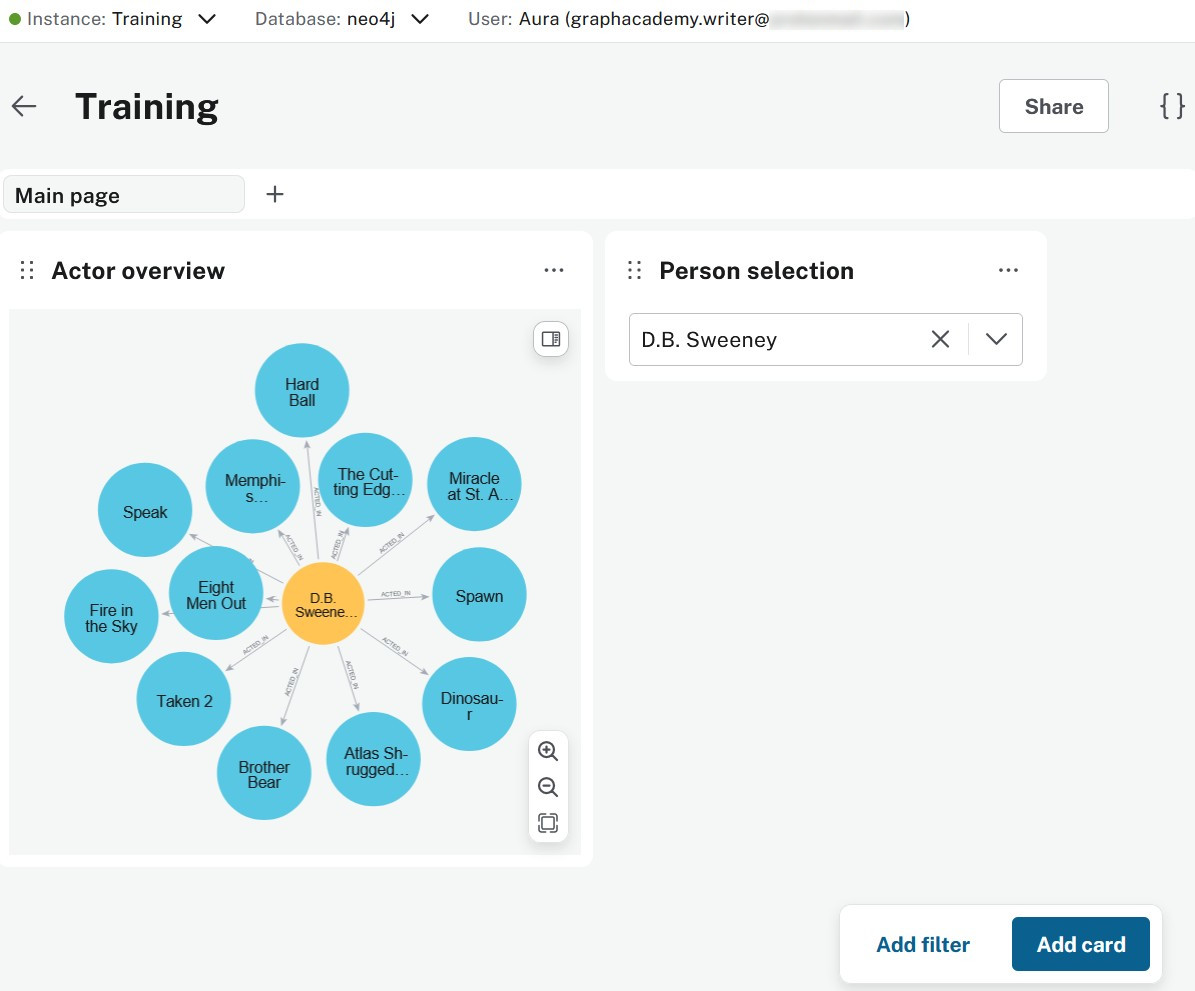The height and width of the screenshot is (991, 1195).
Task: Add a new dashboard page with plus icon
Action: click(x=274, y=194)
